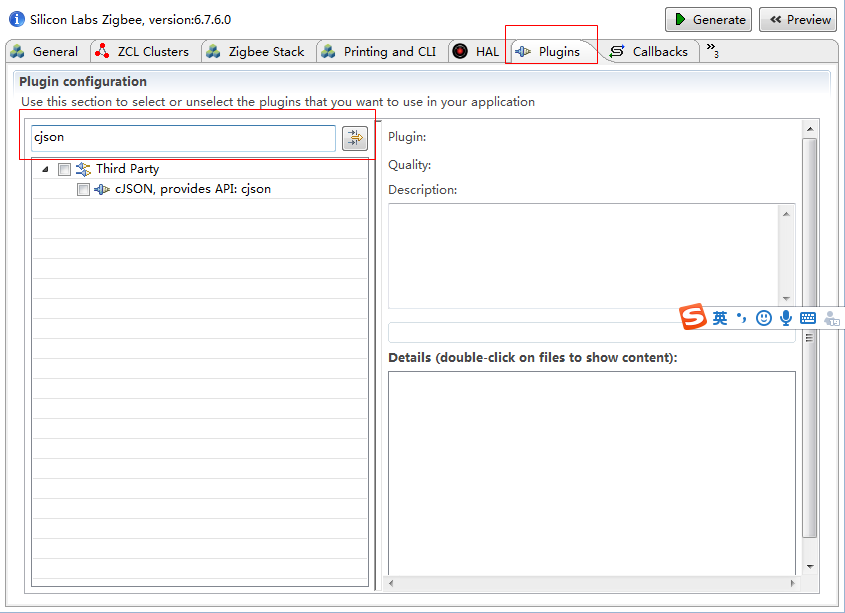Viewport: 845px width, 613px height.
Task: Click the Sogou input method logo
Action: [x=692, y=316]
